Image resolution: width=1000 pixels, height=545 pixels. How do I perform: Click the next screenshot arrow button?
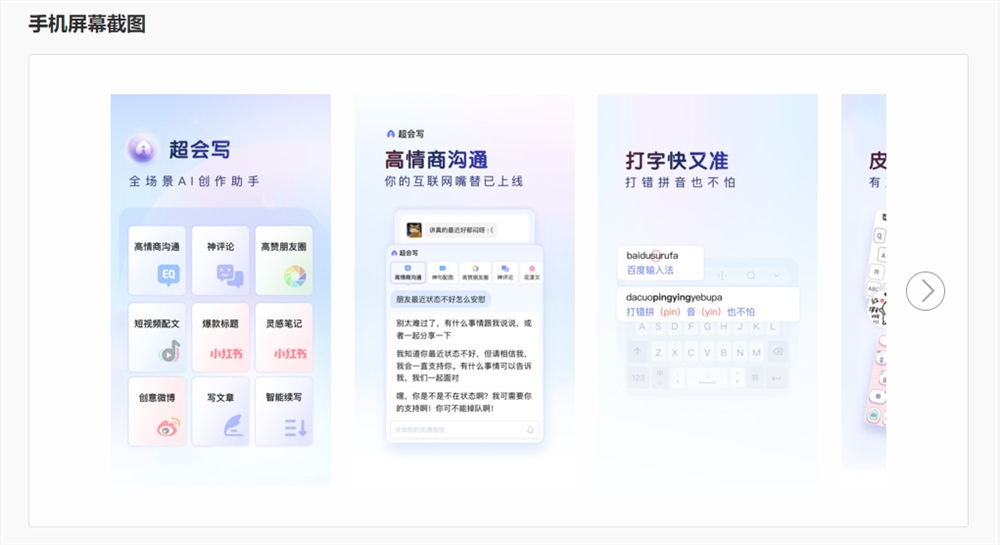925,291
